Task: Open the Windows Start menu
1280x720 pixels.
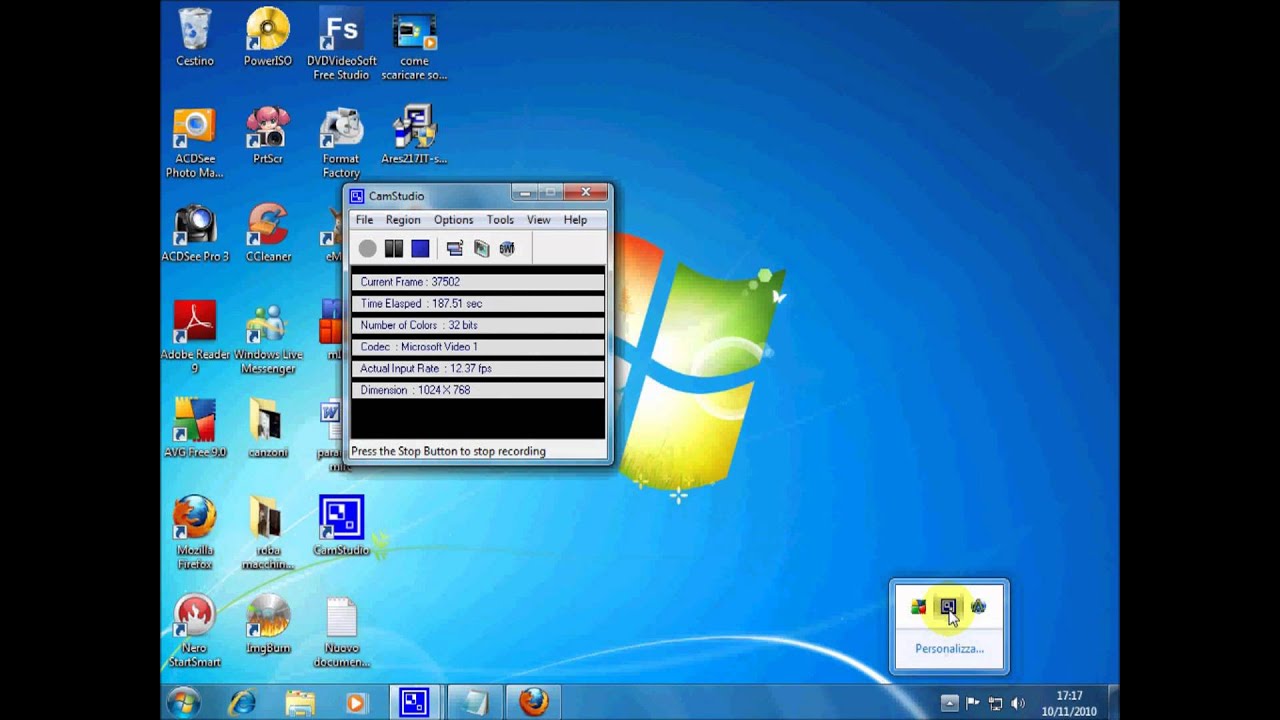Action: (183, 702)
